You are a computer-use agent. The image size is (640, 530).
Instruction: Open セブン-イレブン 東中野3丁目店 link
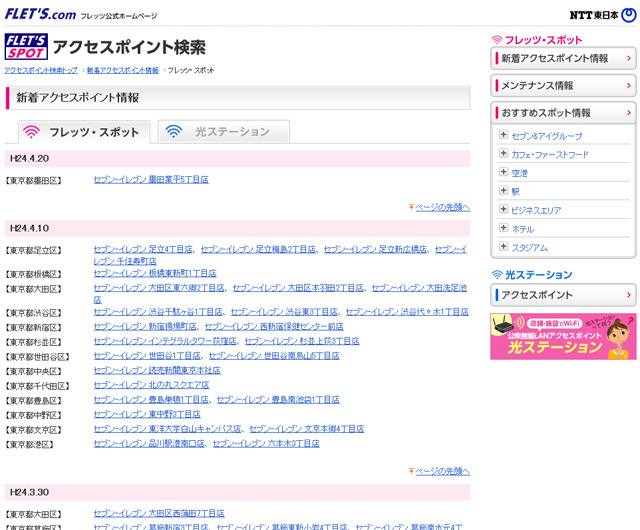147,414
